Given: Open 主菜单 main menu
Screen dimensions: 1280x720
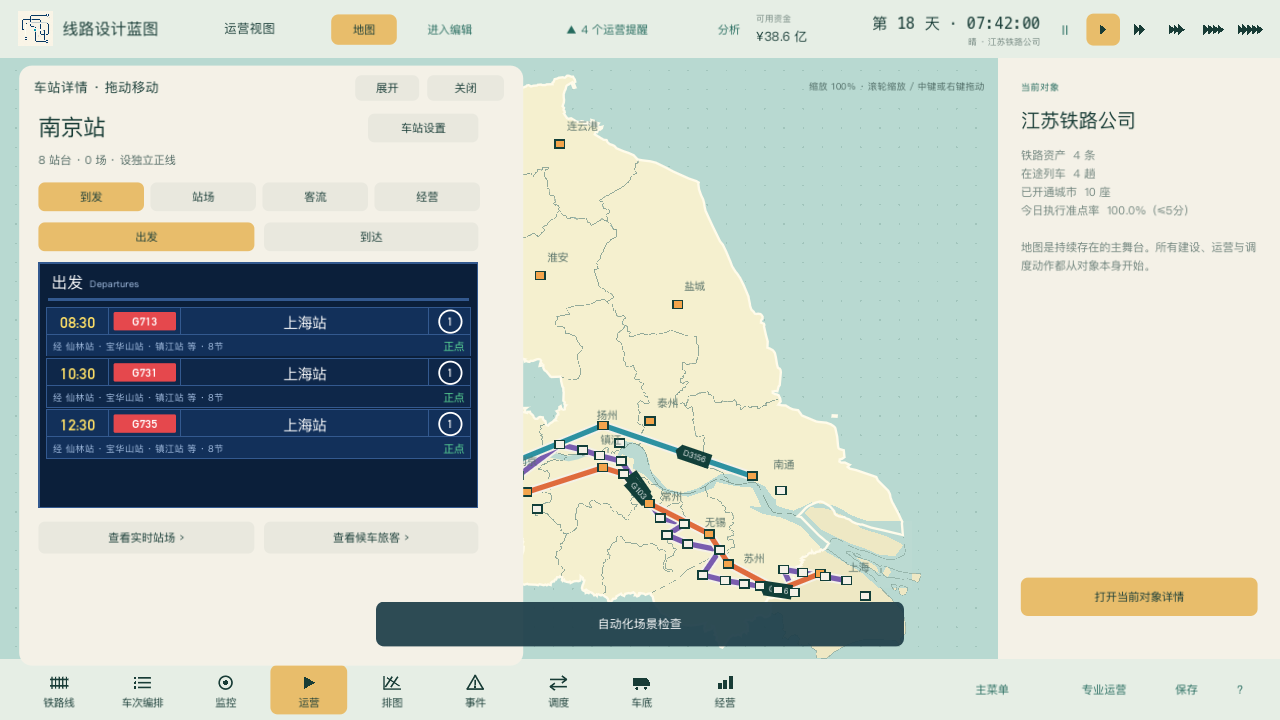Looking at the screenshot, I should point(992,690).
